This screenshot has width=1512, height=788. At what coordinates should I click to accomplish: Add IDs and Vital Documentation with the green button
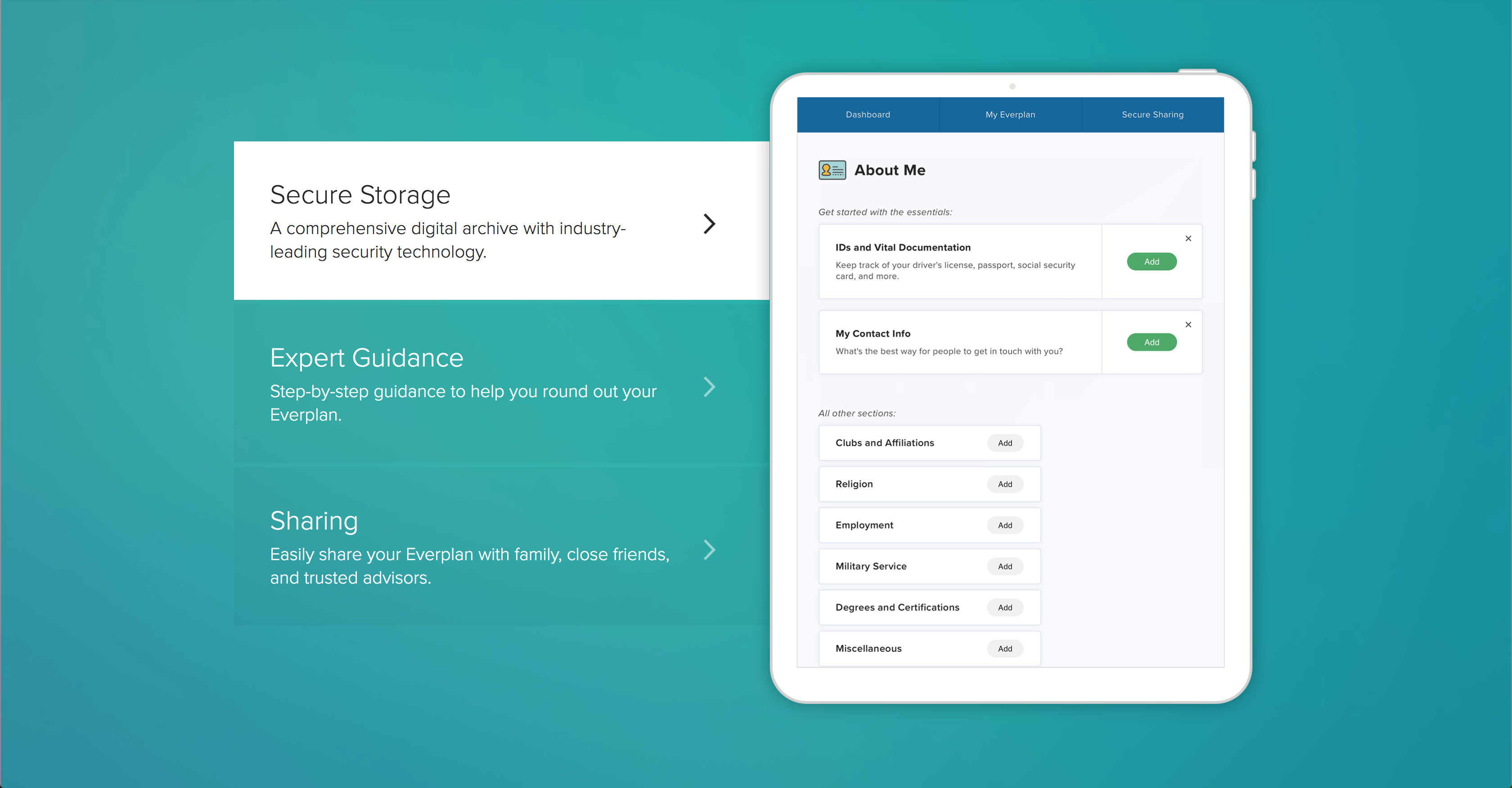[x=1151, y=262]
